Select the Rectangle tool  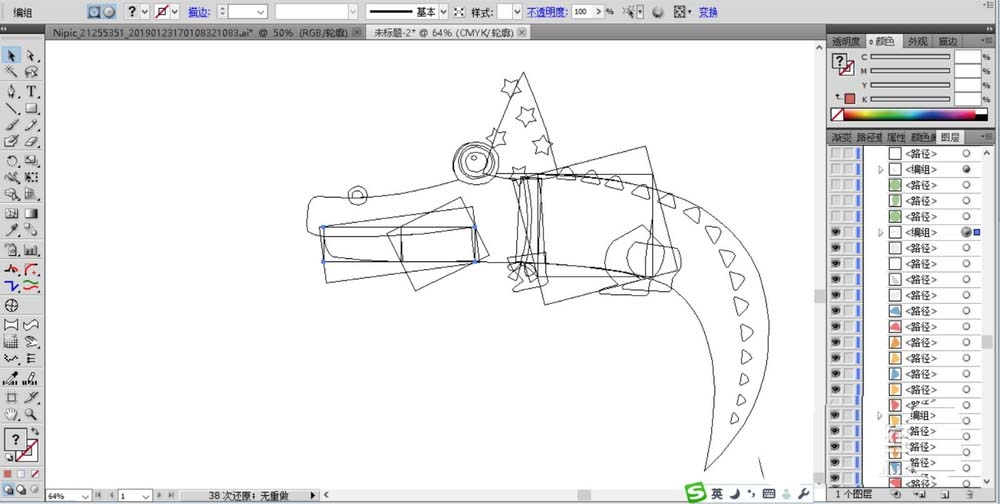[32, 108]
